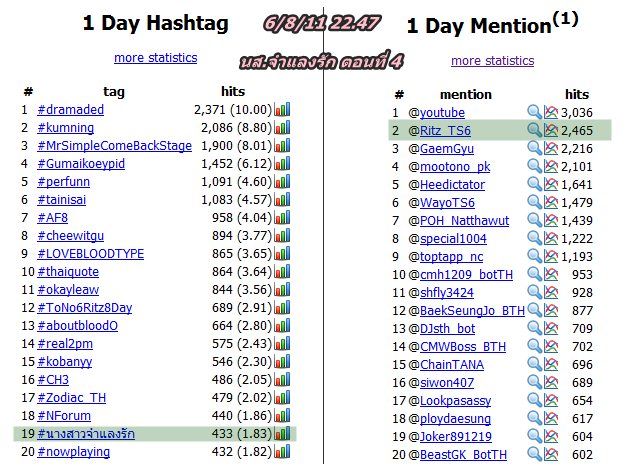
Task: Open the bar chart for #AF8
Action: click(x=282, y=217)
